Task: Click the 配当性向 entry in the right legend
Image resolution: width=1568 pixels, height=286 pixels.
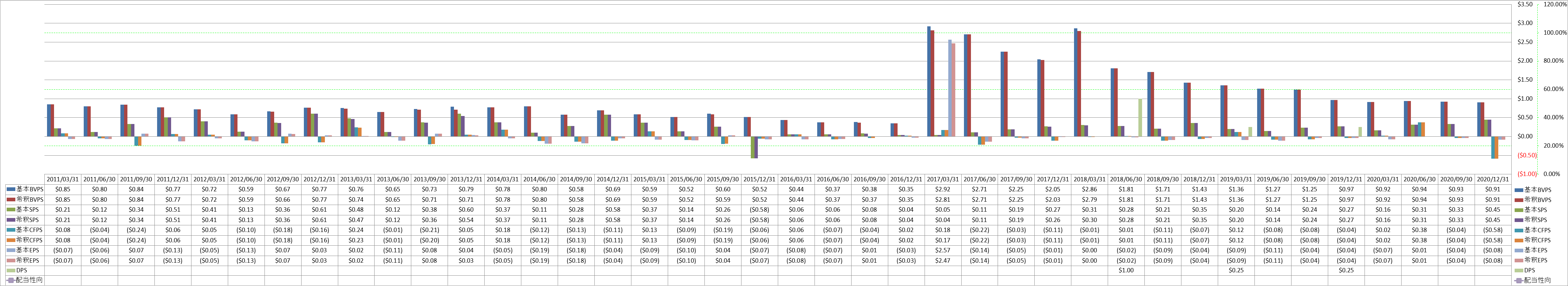Action: pos(1533,281)
